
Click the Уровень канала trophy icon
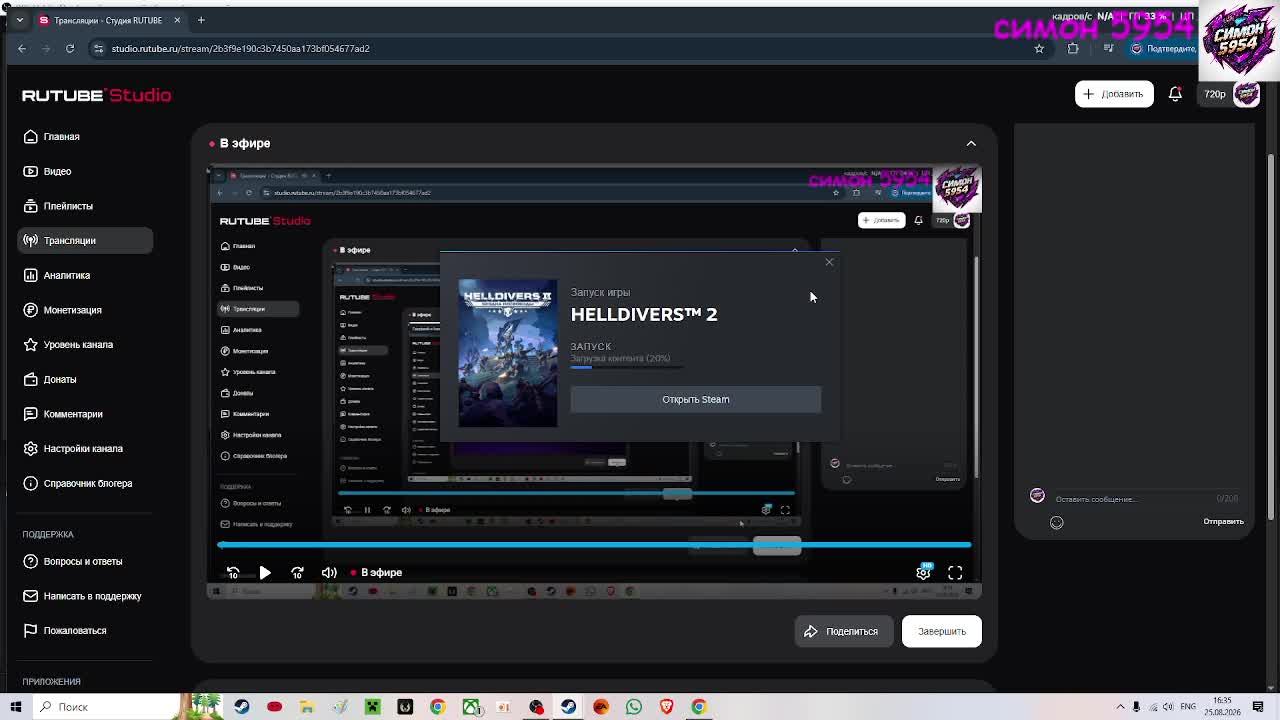31,344
